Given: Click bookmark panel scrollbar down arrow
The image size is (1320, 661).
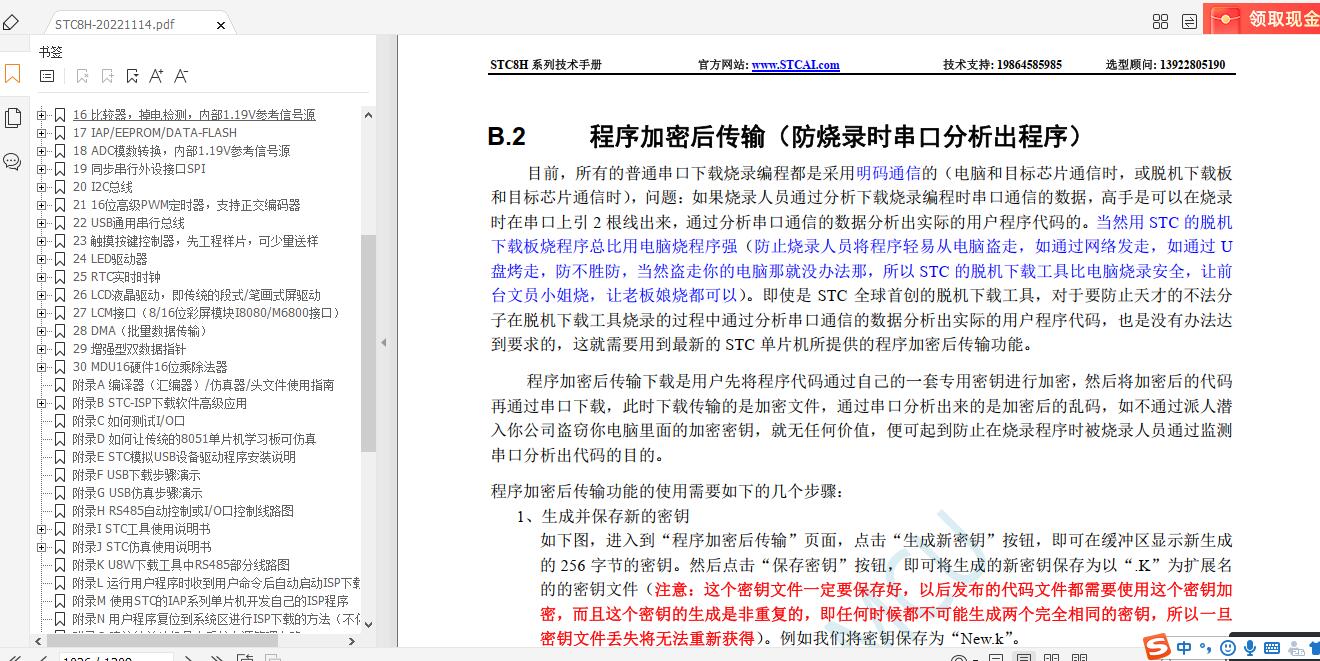Looking at the screenshot, I should pyautogui.click(x=368, y=626).
